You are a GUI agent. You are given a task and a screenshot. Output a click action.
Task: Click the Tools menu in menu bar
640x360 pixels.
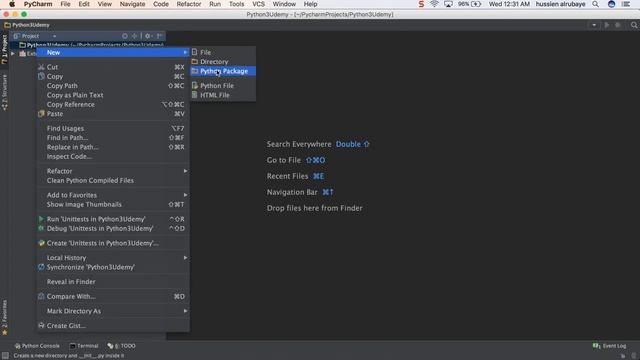coord(236,4)
